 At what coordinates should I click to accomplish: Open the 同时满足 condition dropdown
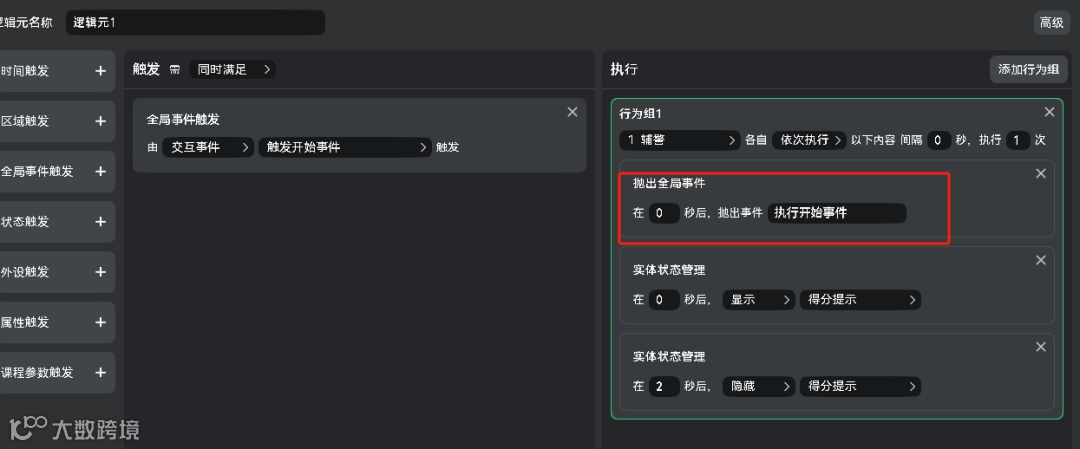pyautogui.click(x=233, y=69)
